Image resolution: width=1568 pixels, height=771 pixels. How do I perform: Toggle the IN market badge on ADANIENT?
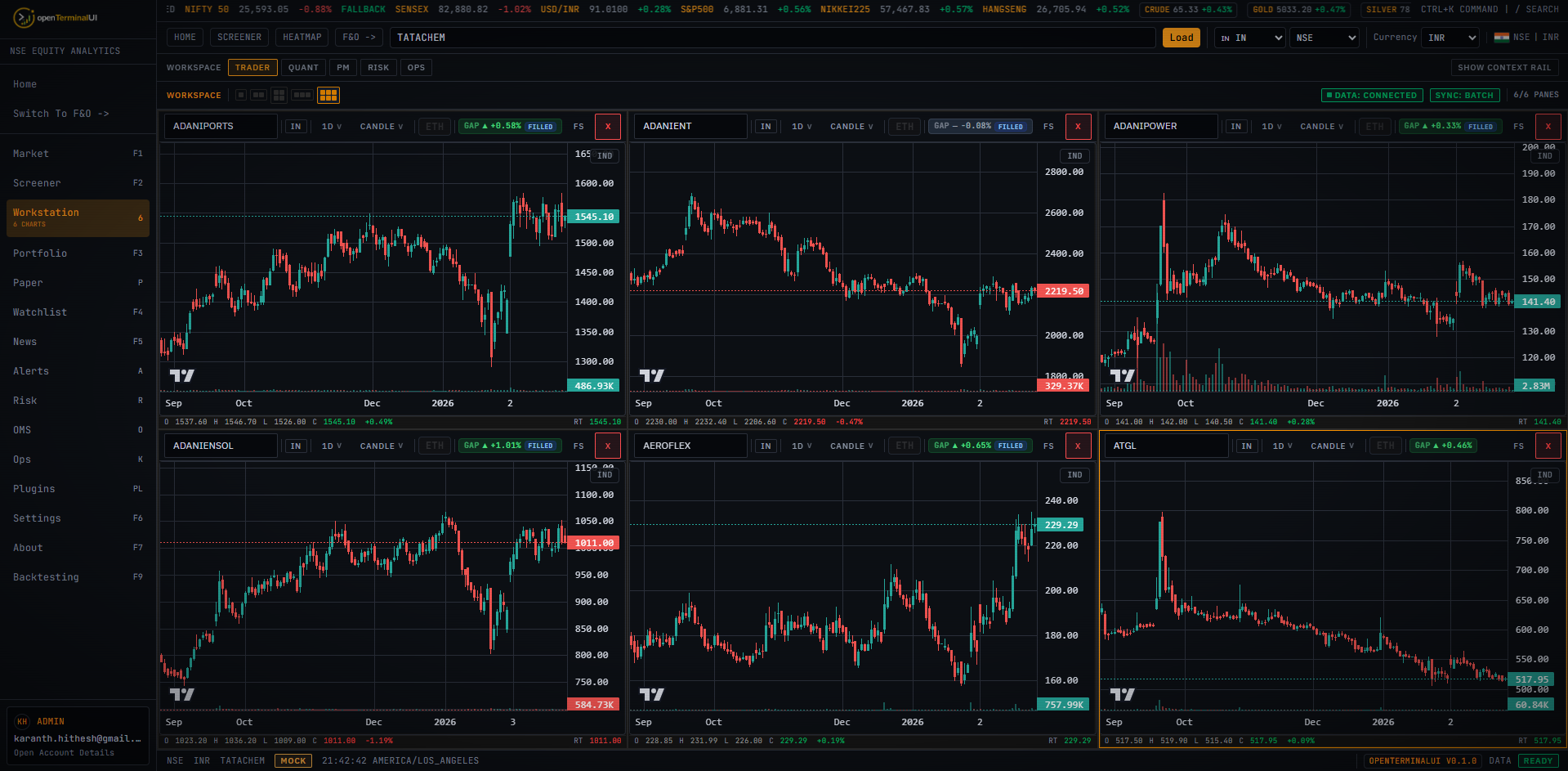coord(766,127)
